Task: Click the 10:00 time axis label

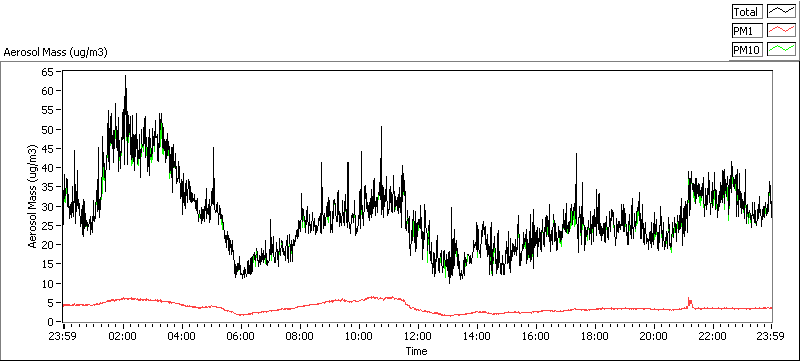Action: [359, 337]
